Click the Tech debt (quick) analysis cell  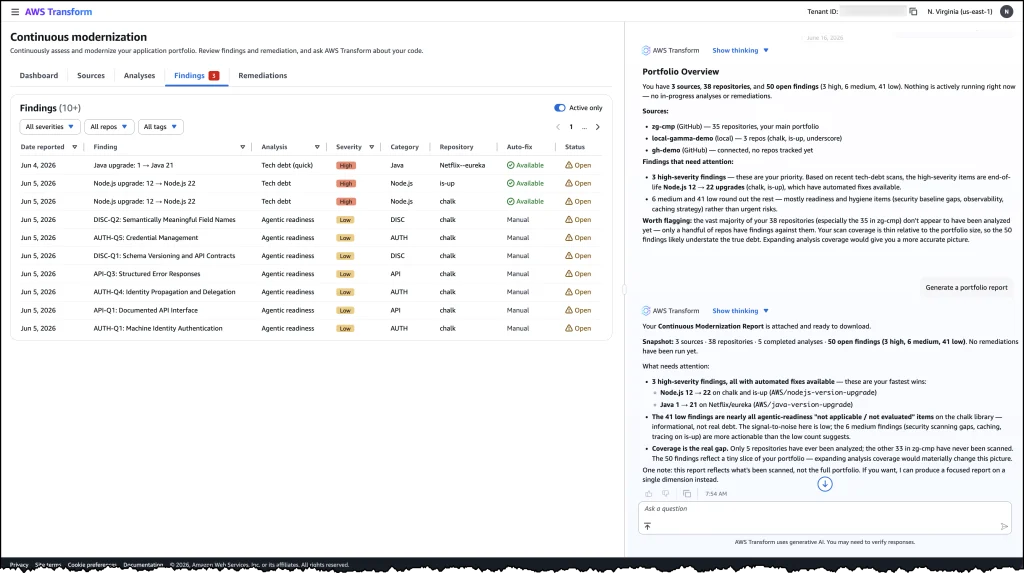[287, 165]
